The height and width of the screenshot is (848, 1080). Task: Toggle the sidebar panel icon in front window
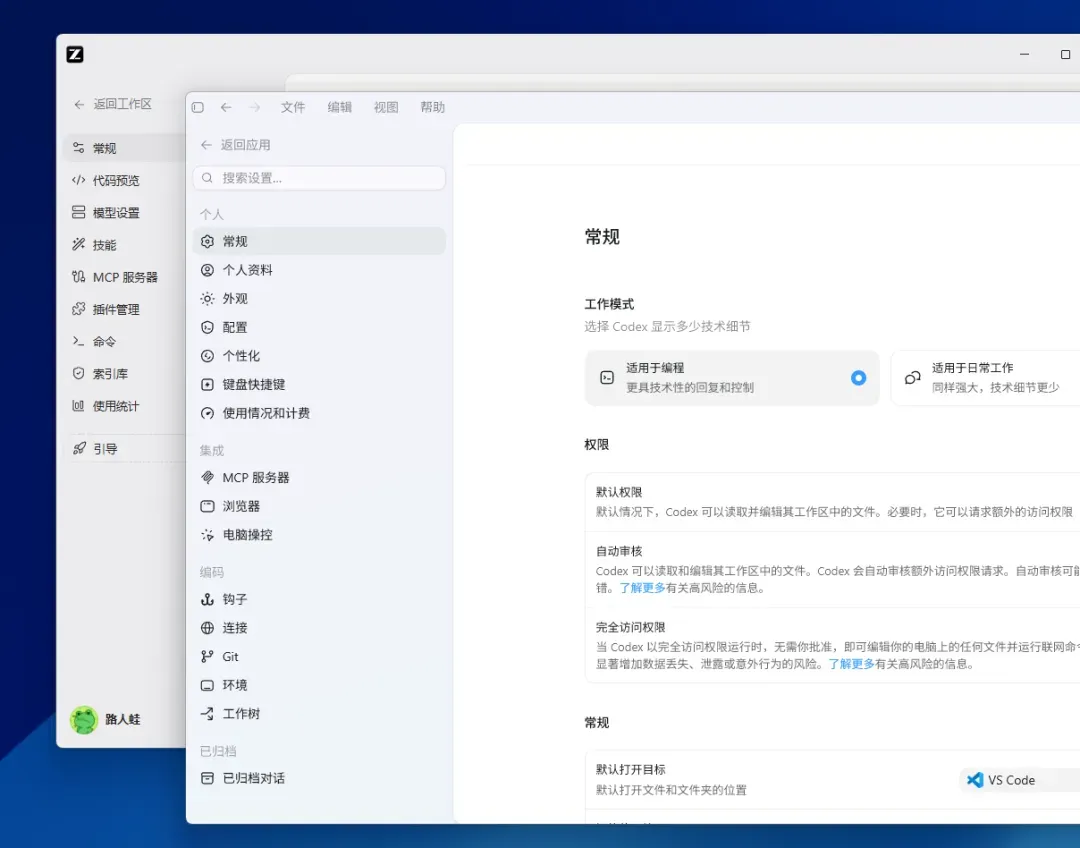(198, 107)
